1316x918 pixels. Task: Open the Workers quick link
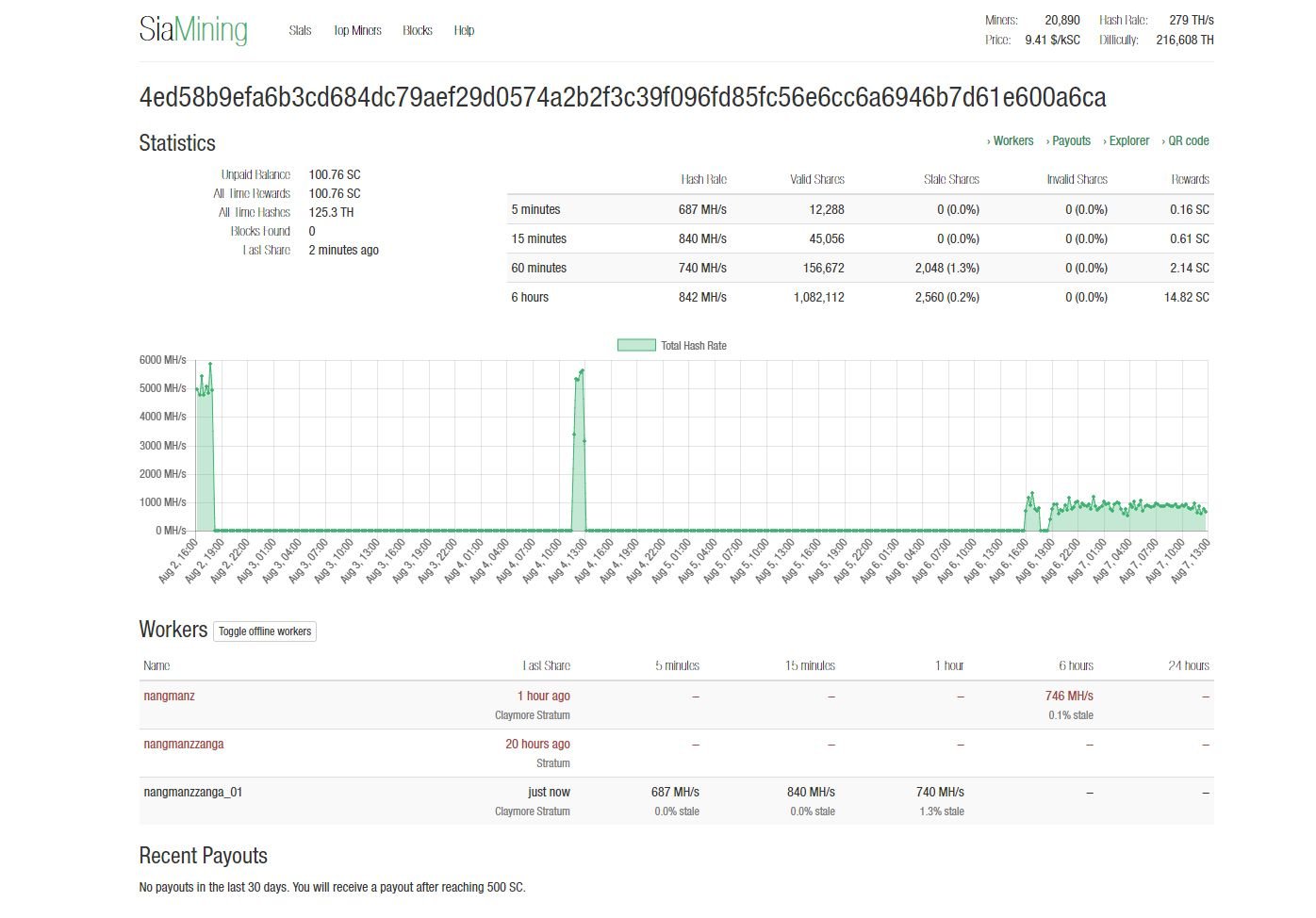tap(1012, 140)
